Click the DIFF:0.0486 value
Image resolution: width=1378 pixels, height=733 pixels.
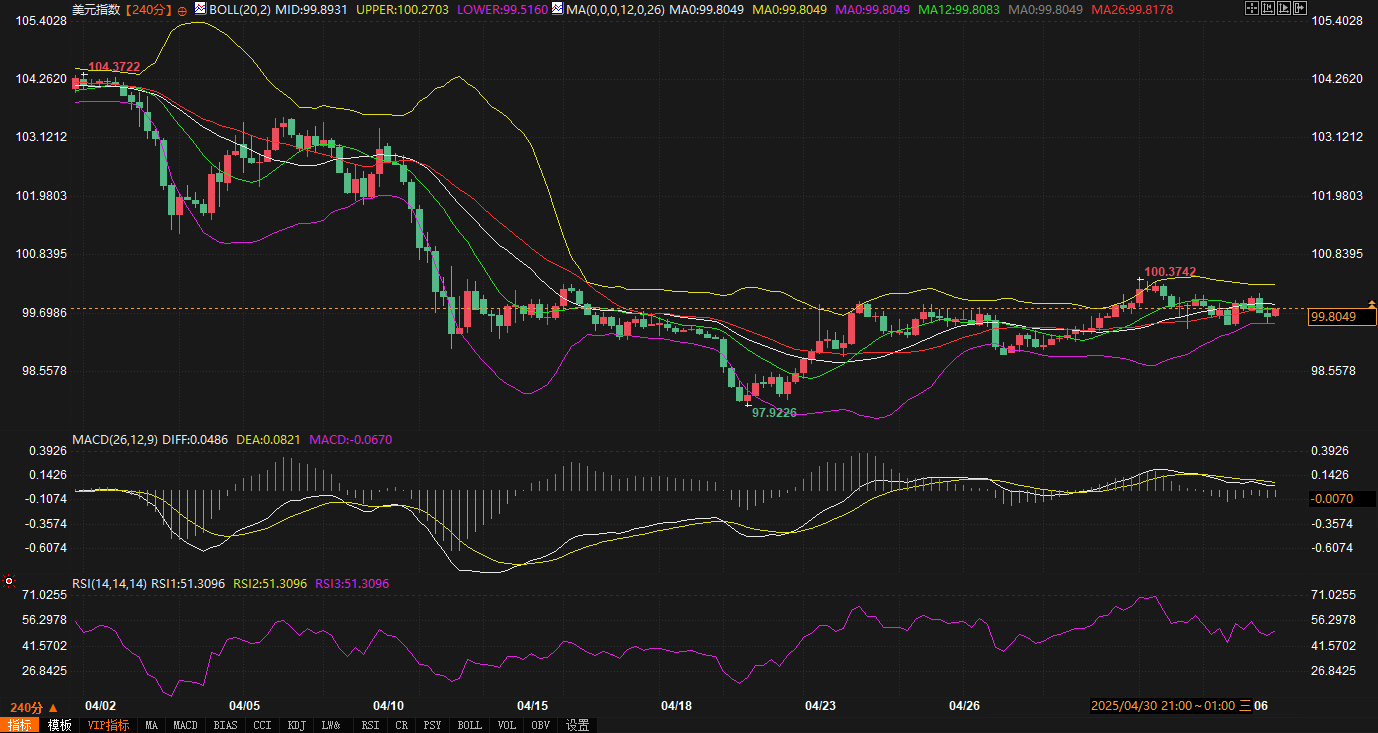coord(194,439)
